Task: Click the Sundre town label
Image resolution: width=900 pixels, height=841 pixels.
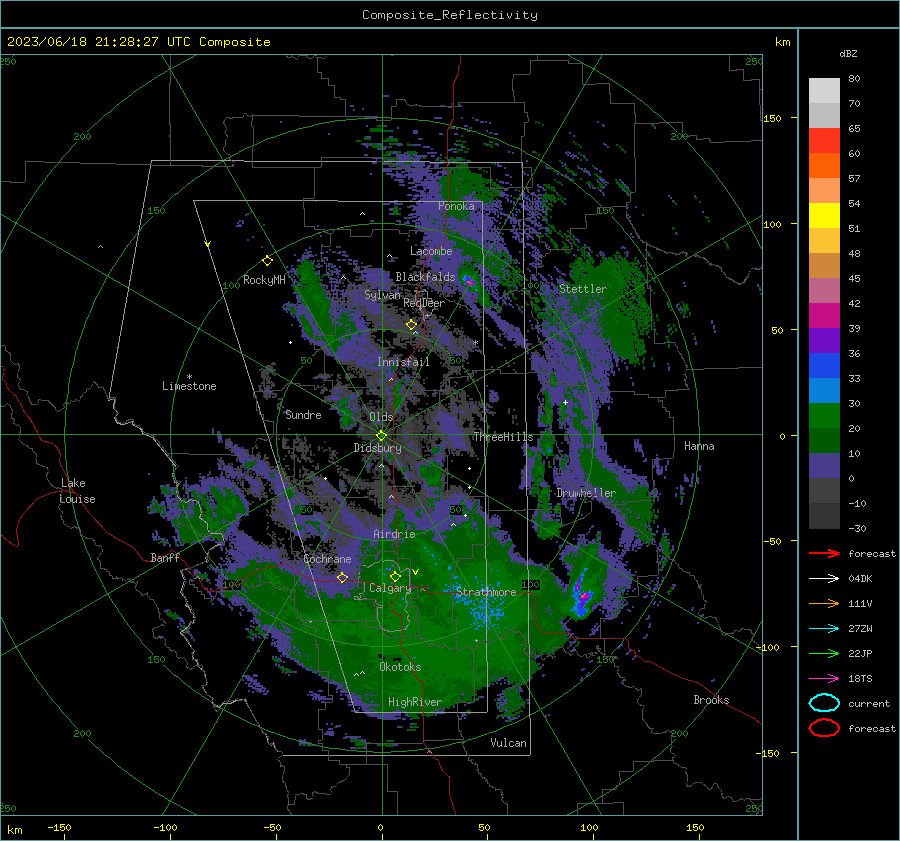Action: [303, 415]
